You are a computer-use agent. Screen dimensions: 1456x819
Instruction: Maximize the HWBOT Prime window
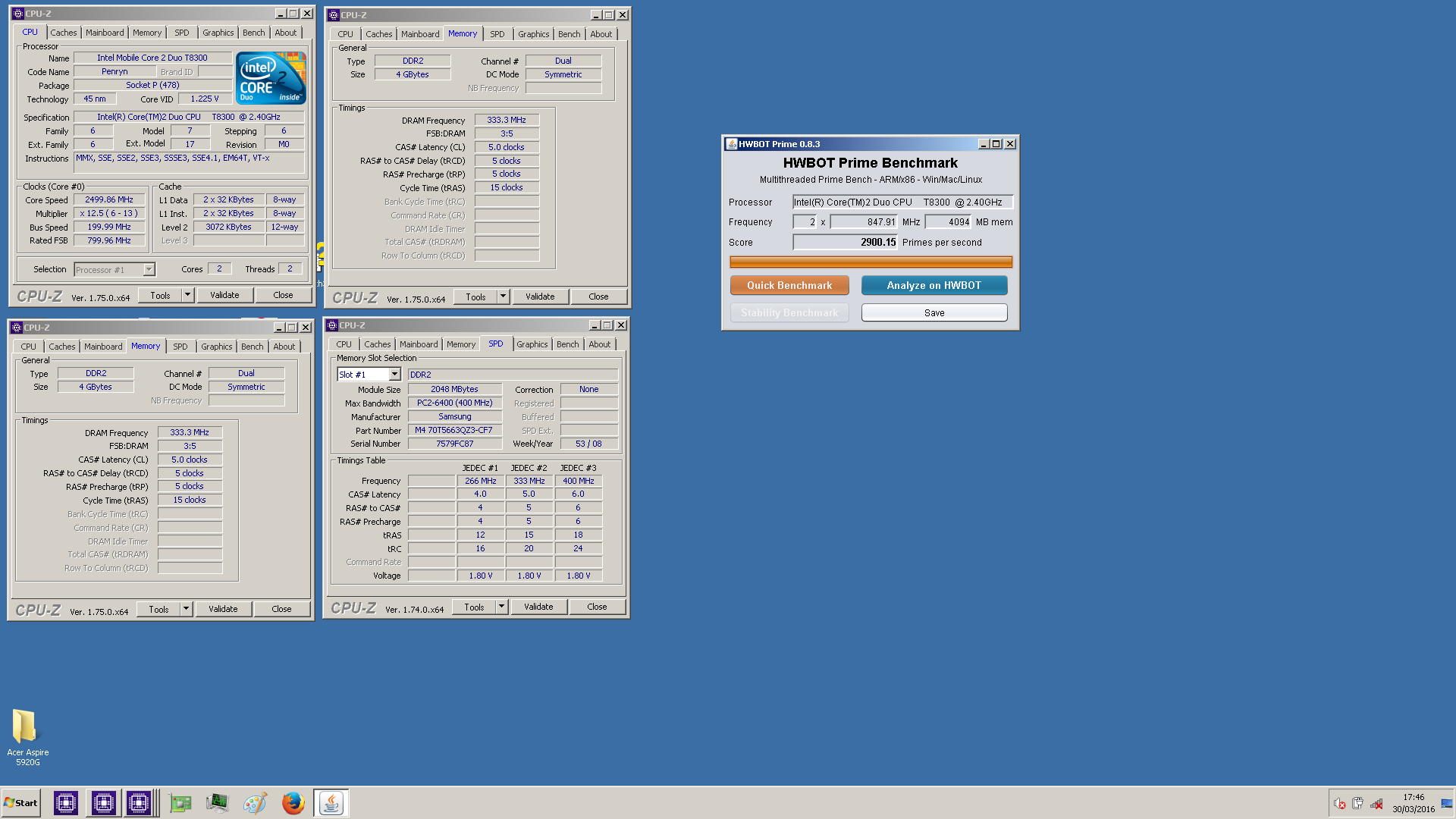click(x=996, y=144)
